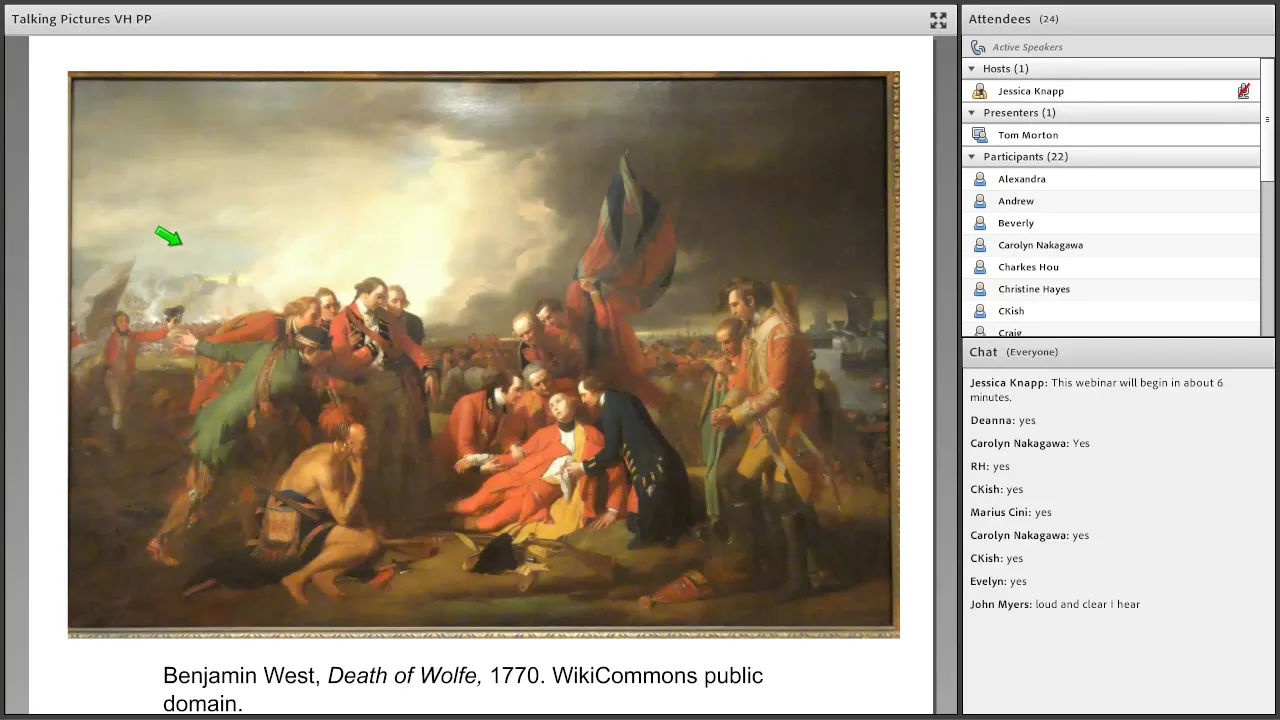Image resolution: width=1280 pixels, height=720 pixels.
Task: Select Carolyn Nakagawa in participants list
Action: (x=1111, y=245)
